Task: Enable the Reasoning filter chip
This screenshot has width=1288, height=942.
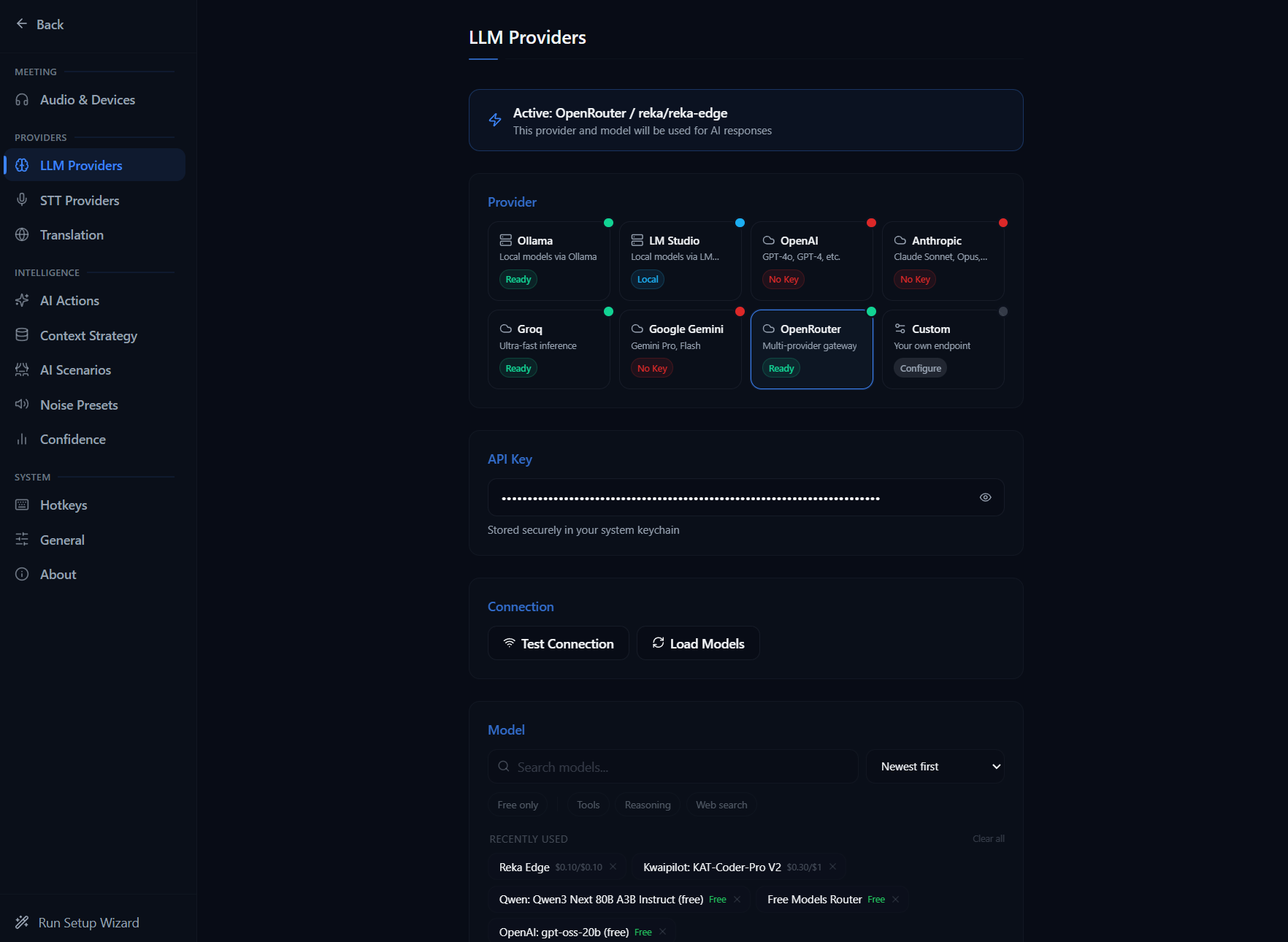Action: pyautogui.click(x=647, y=805)
